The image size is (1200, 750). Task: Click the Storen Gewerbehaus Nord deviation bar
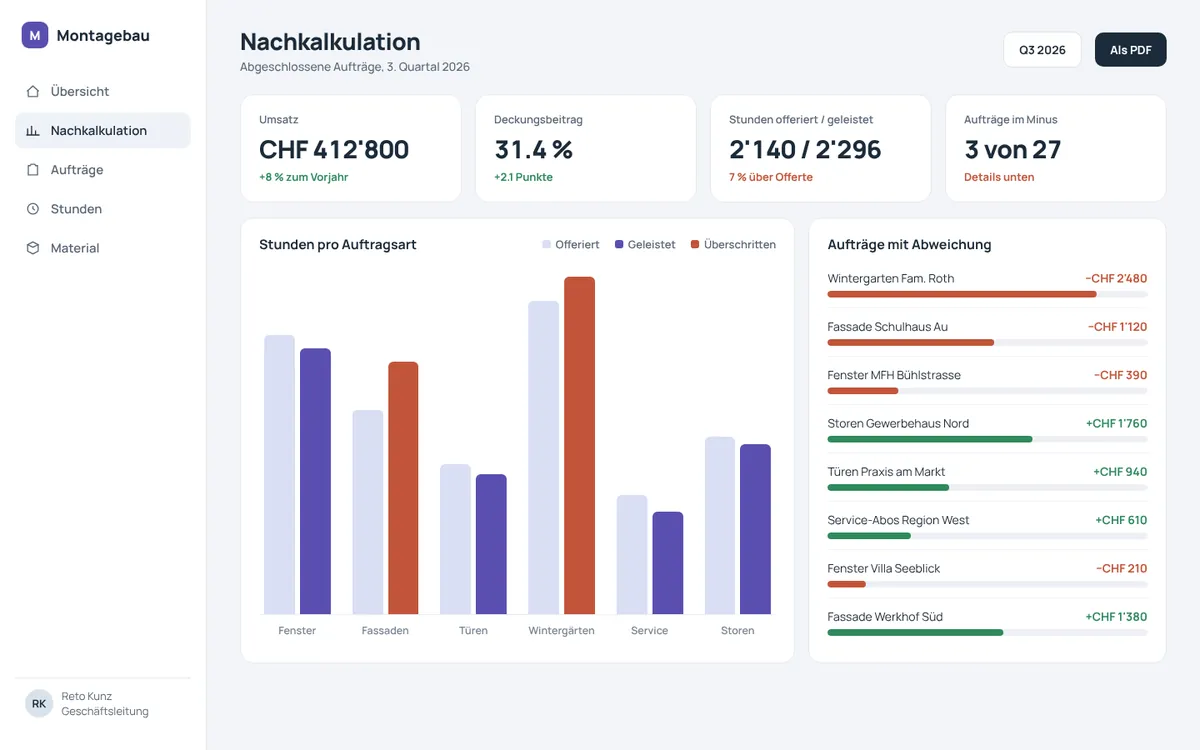pos(987,439)
